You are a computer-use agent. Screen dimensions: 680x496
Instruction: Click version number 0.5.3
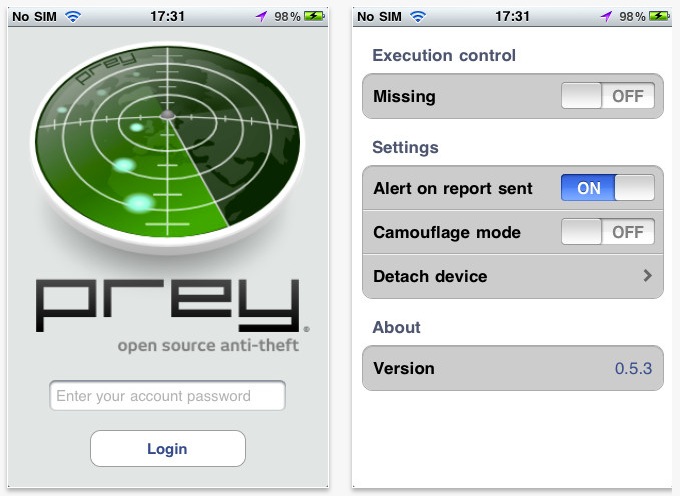click(x=633, y=369)
